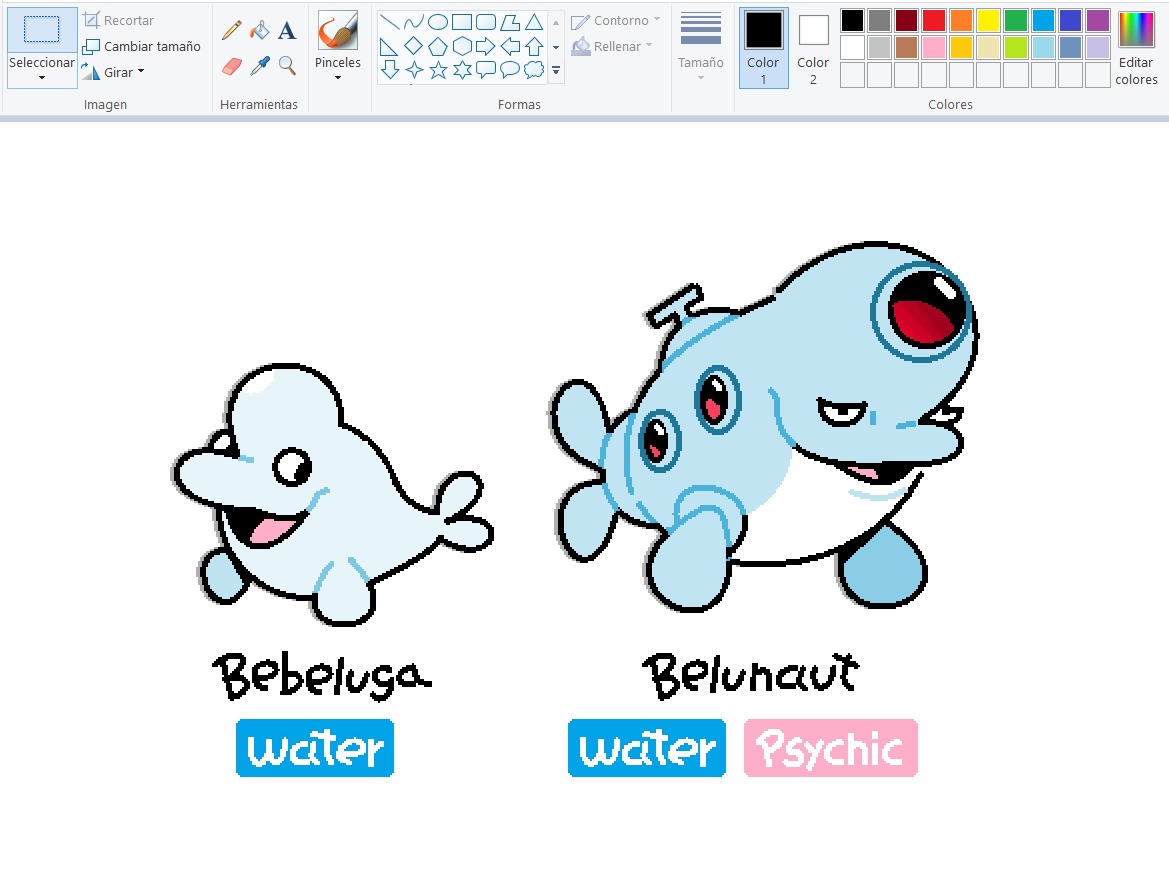Viewport: 1169px width, 888px height.
Task: Expand the full shapes gallery
Action: 556,71
